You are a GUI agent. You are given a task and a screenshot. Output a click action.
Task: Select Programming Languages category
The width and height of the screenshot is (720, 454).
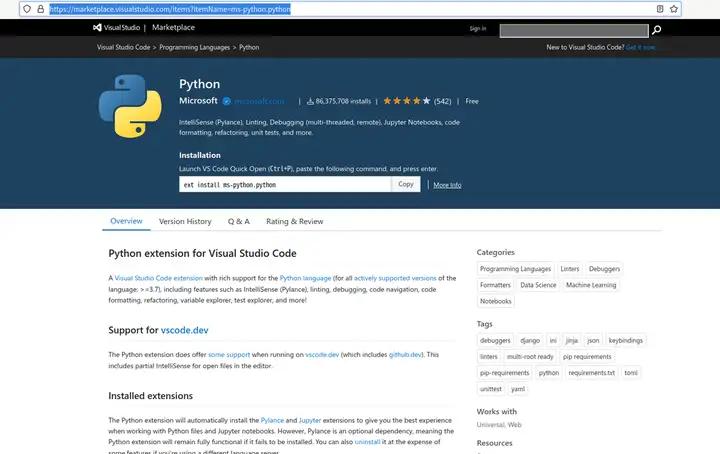(x=515, y=269)
